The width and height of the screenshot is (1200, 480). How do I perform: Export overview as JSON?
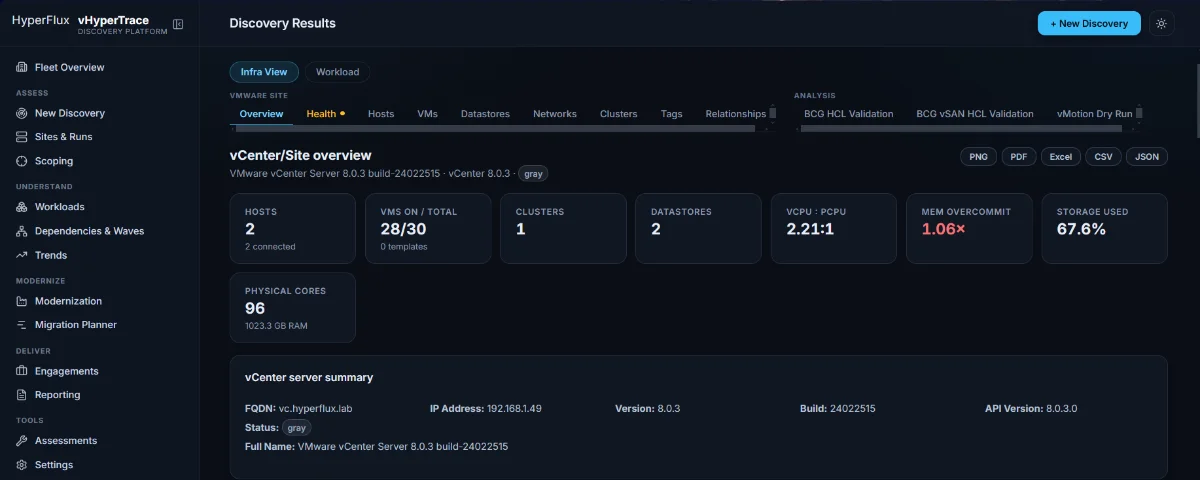point(1147,157)
